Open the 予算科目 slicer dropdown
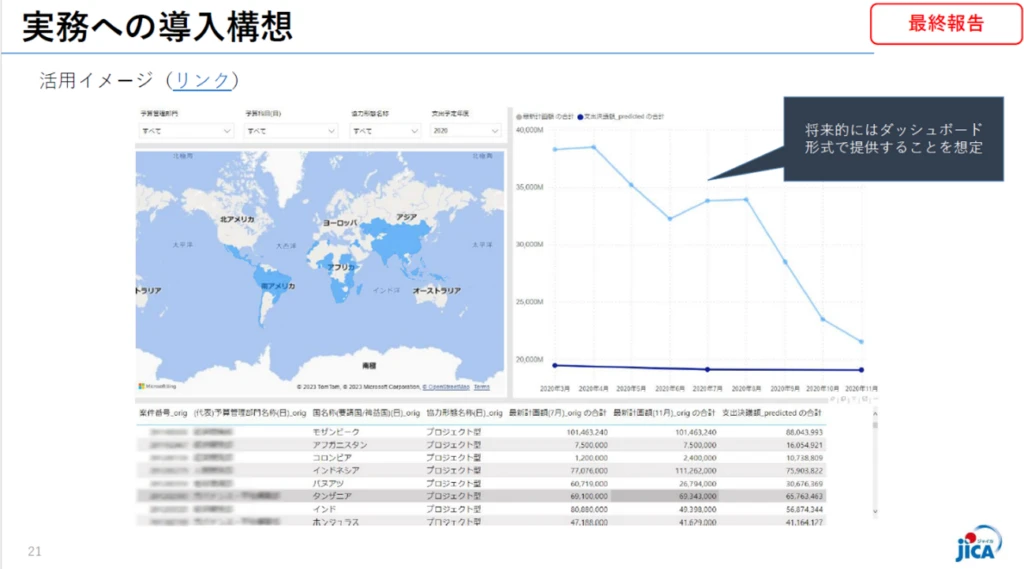1024x569 pixels. pos(291,131)
